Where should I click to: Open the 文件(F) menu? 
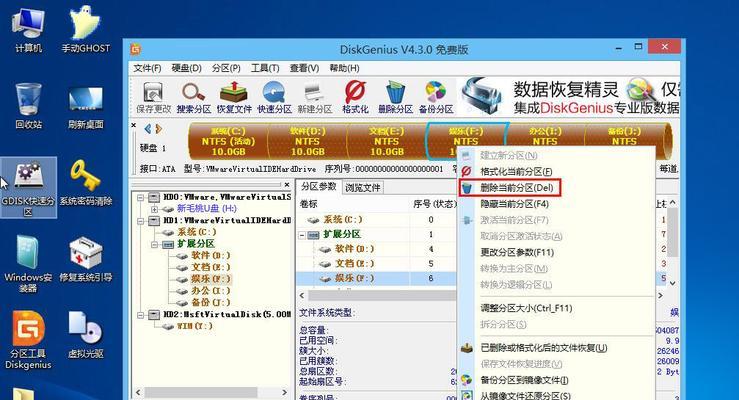(x=147, y=68)
